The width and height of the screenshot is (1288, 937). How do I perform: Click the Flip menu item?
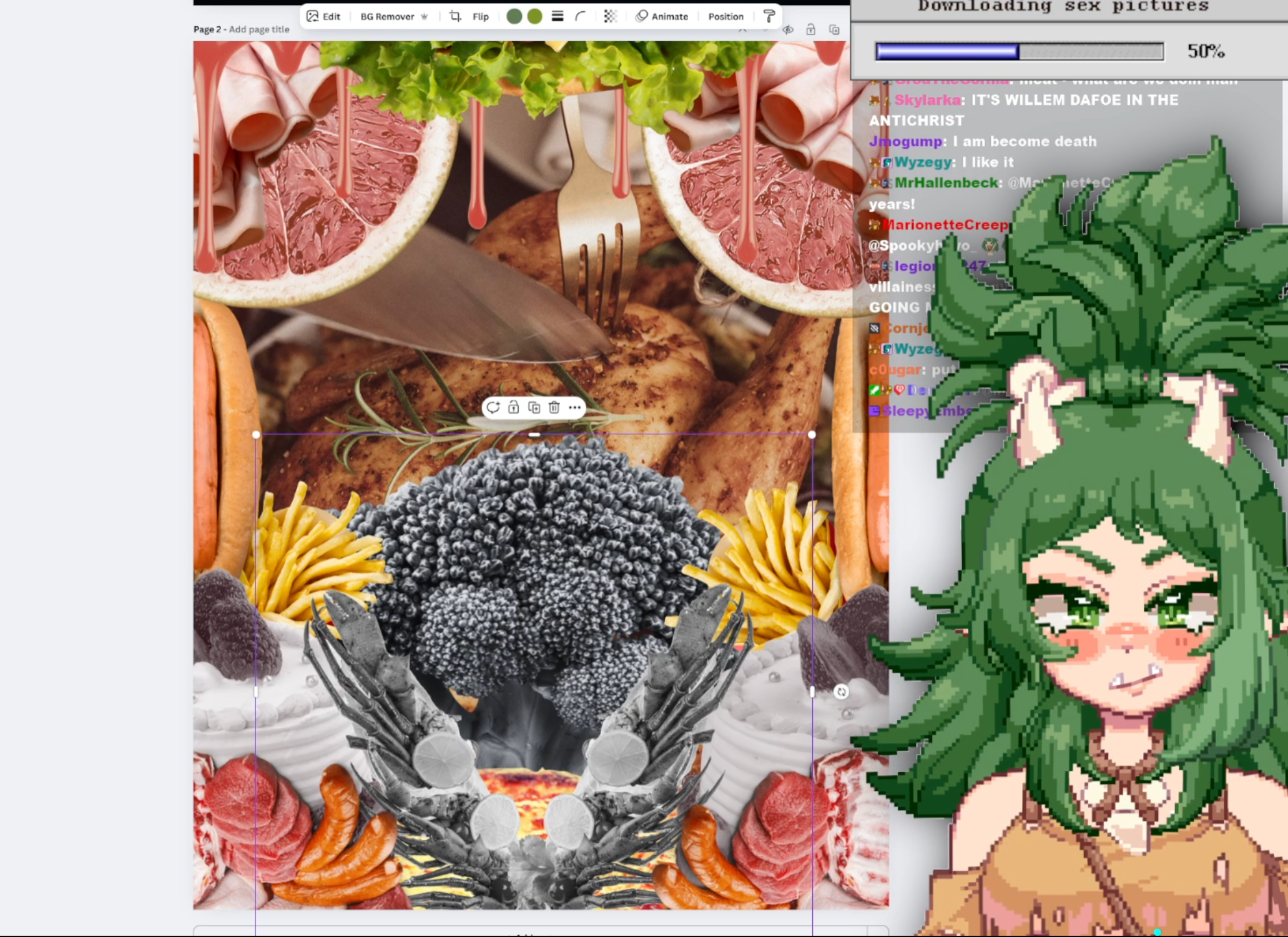click(480, 16)
